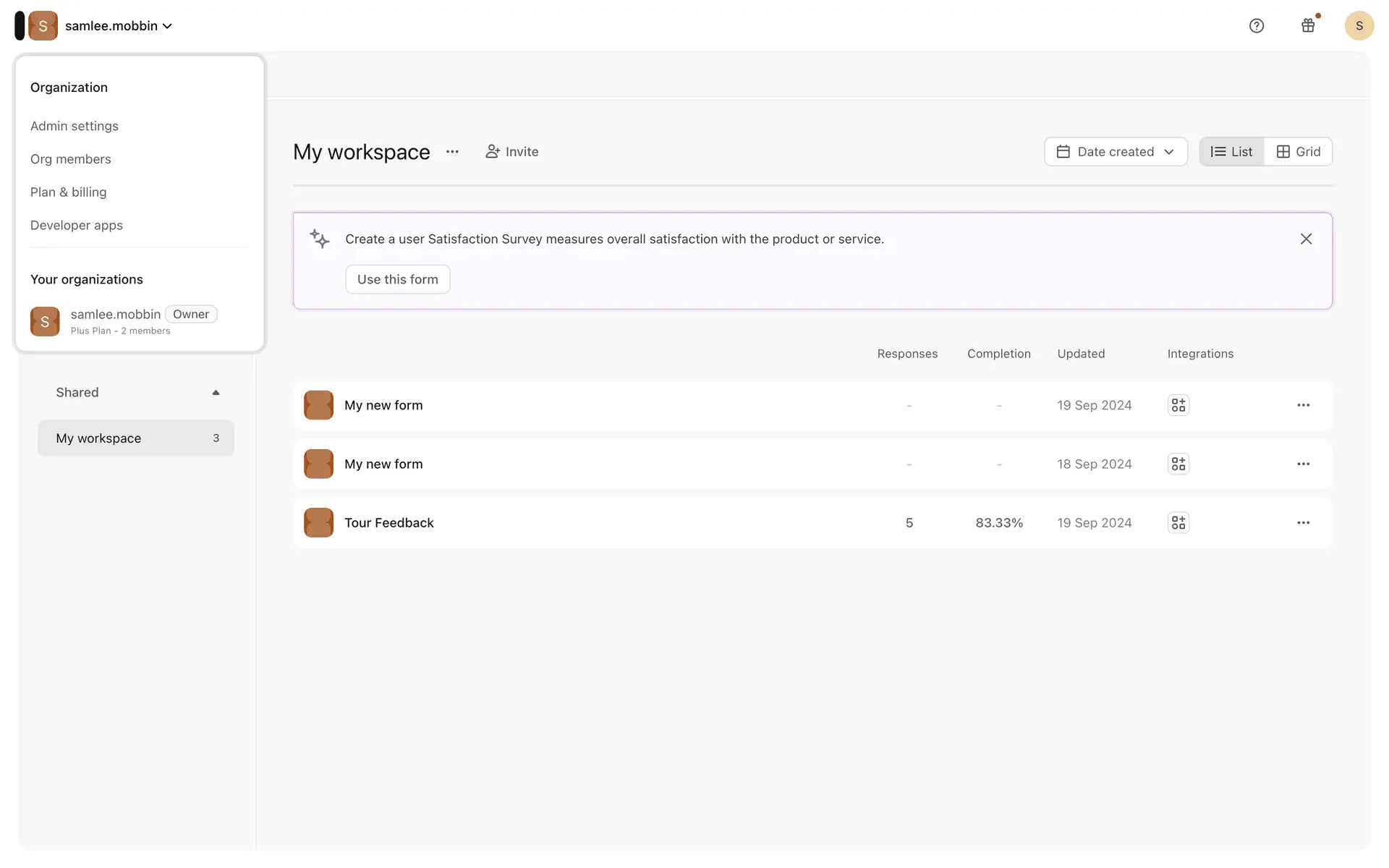Viewport: 1389px width, 868px height.
Task: Open Admin settings menu item
Action: (75, 126)
